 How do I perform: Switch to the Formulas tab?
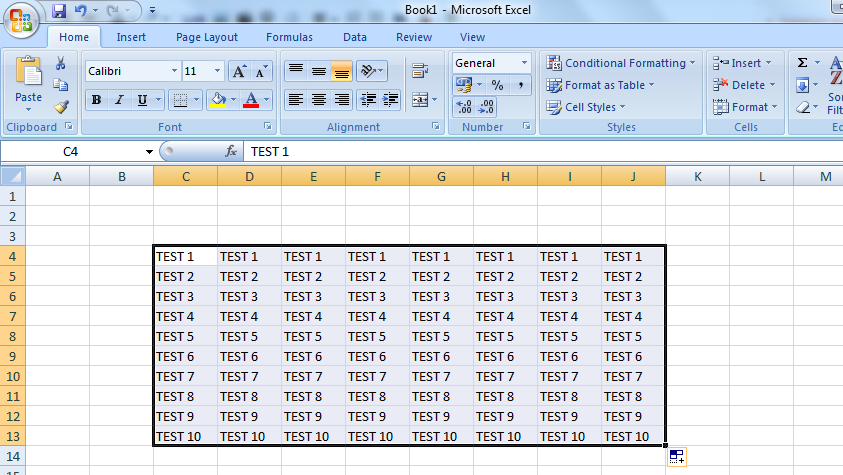[x=289, y=37]
